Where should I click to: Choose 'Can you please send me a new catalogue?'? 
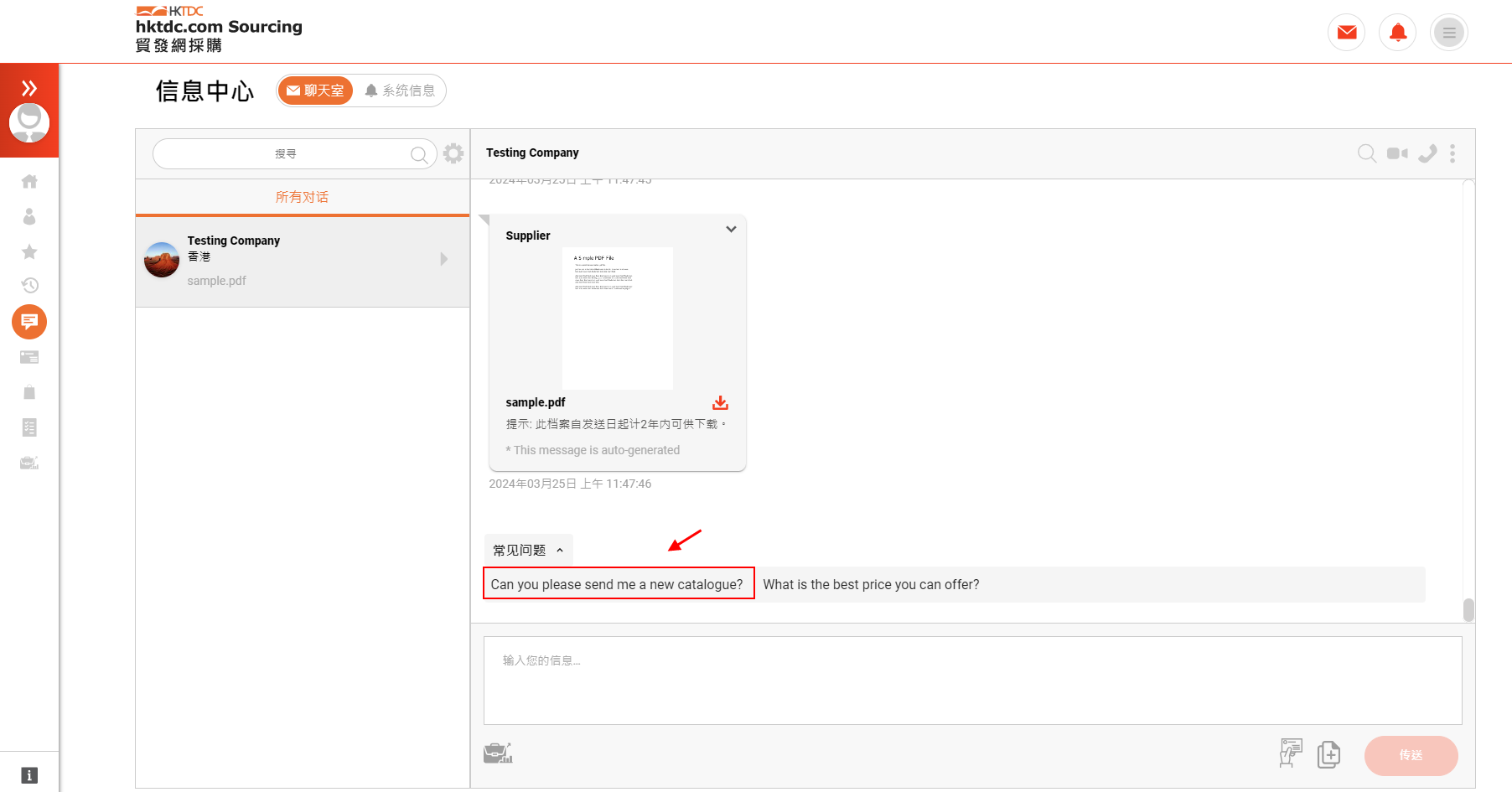pos(619,583)
